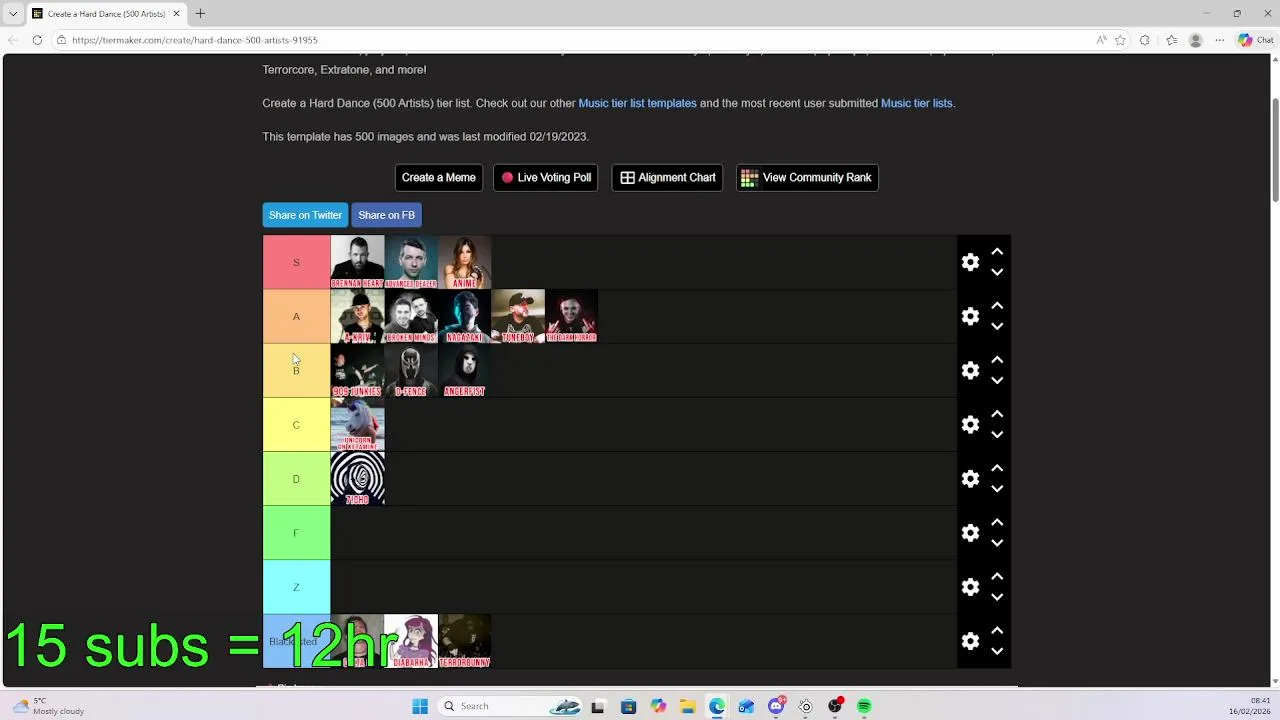Open browser extensions menu
Image resolution: width=1280 pixels, height=720 pixels.
pos(1145,40)
